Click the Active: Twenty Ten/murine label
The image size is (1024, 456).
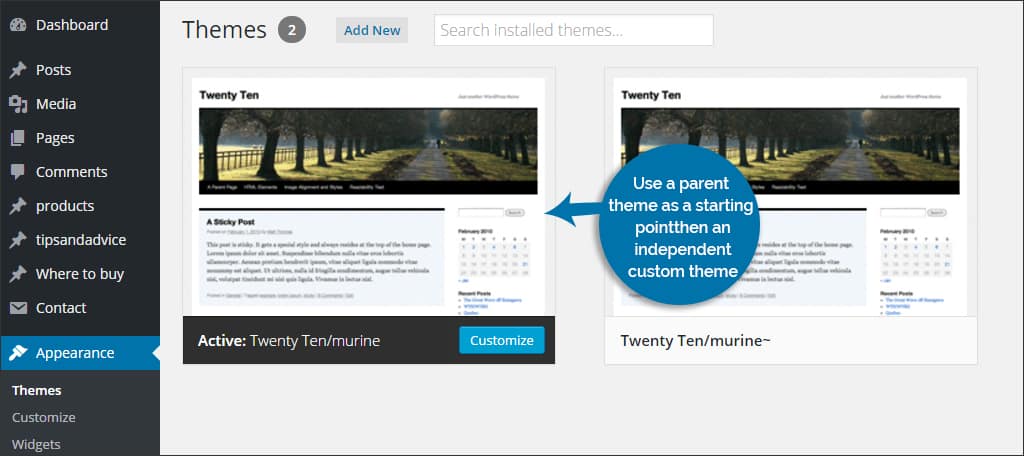(289, 341)
